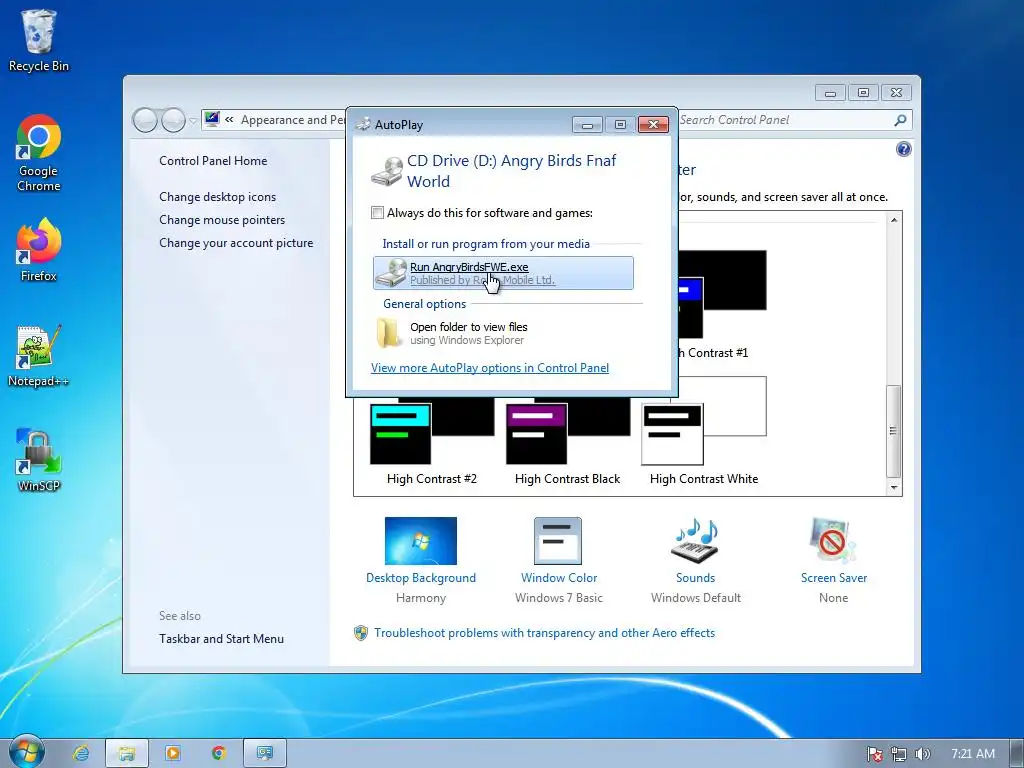Viewport: 1024px width, 768px height.
Task: Click the Sounds keyboard icon
Action: [696, 541]
